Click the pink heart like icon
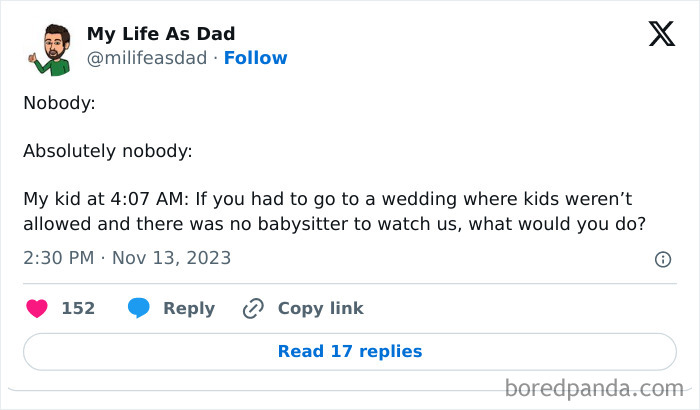This screenshot has width=700, height=410. [36, 308]
